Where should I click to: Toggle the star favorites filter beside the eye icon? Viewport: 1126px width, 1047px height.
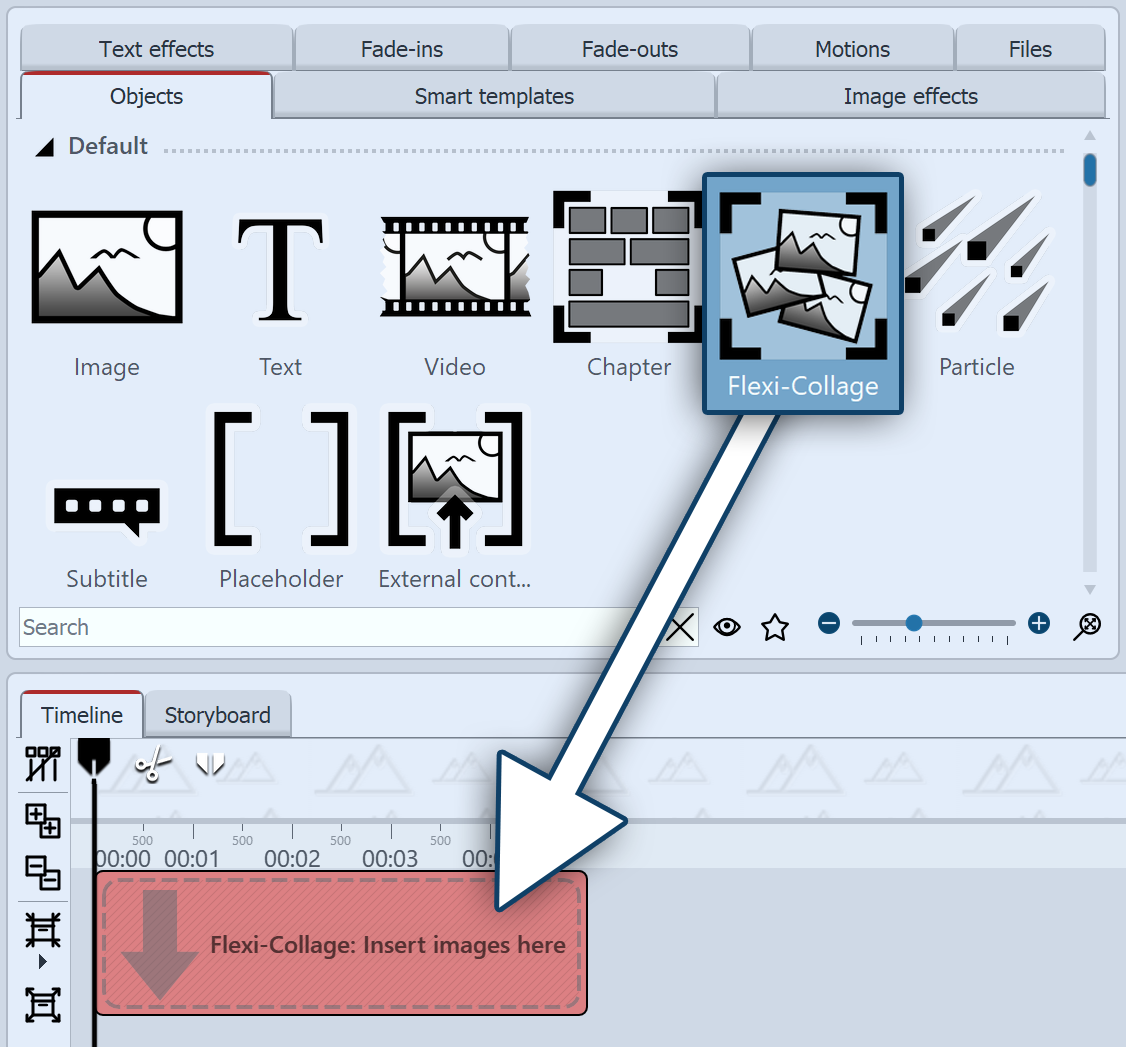tap(774, 627)
